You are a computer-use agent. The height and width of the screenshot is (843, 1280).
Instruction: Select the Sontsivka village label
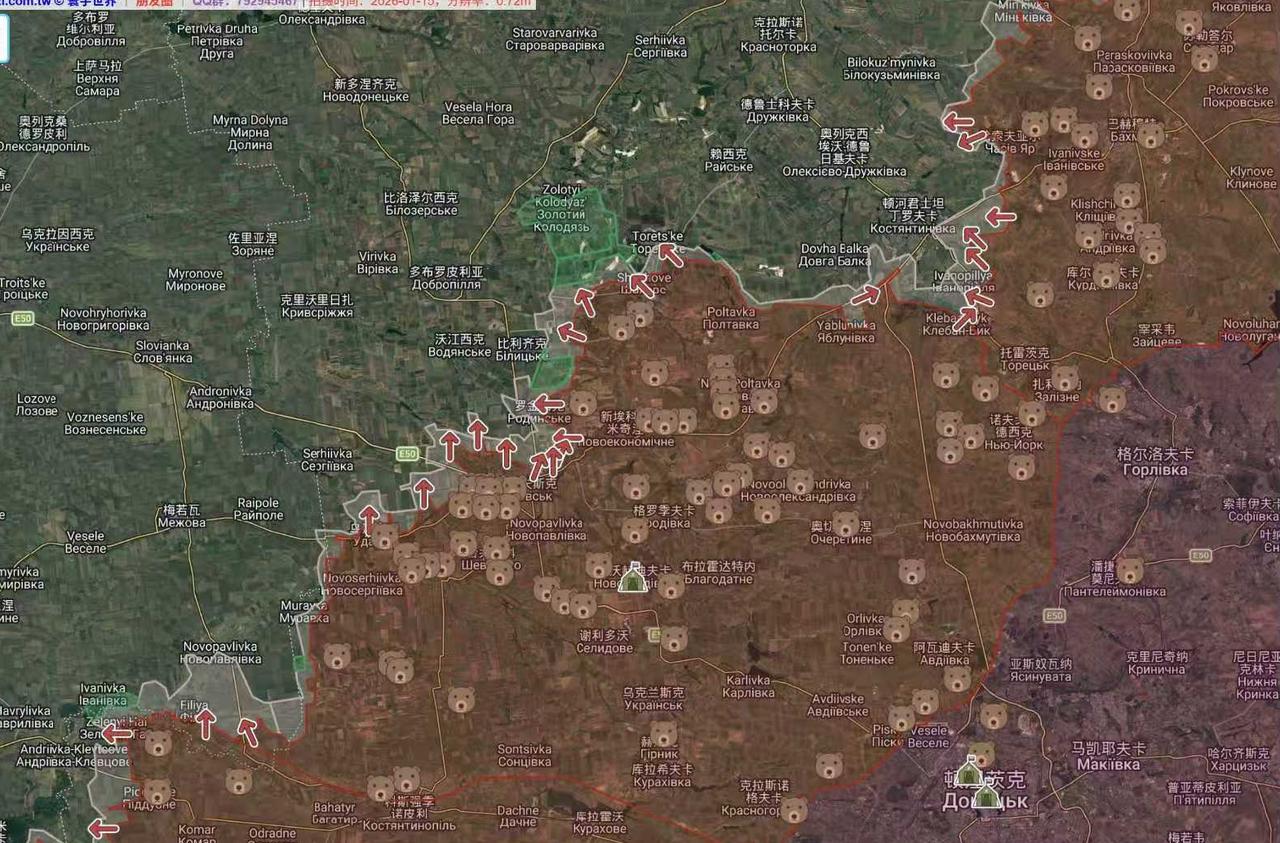(x=524, y=755)
